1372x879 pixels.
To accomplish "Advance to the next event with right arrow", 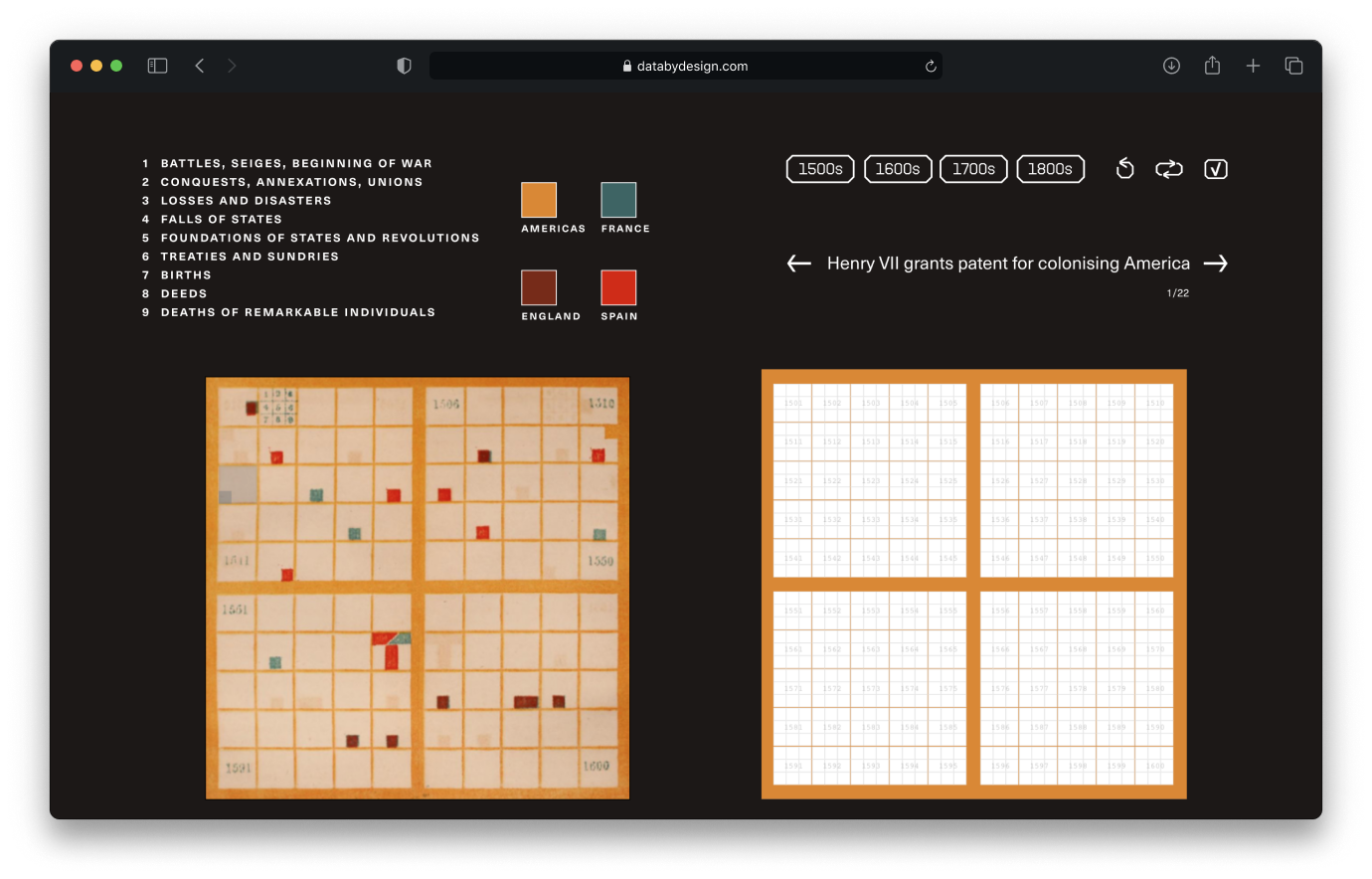I will 1216,264.
